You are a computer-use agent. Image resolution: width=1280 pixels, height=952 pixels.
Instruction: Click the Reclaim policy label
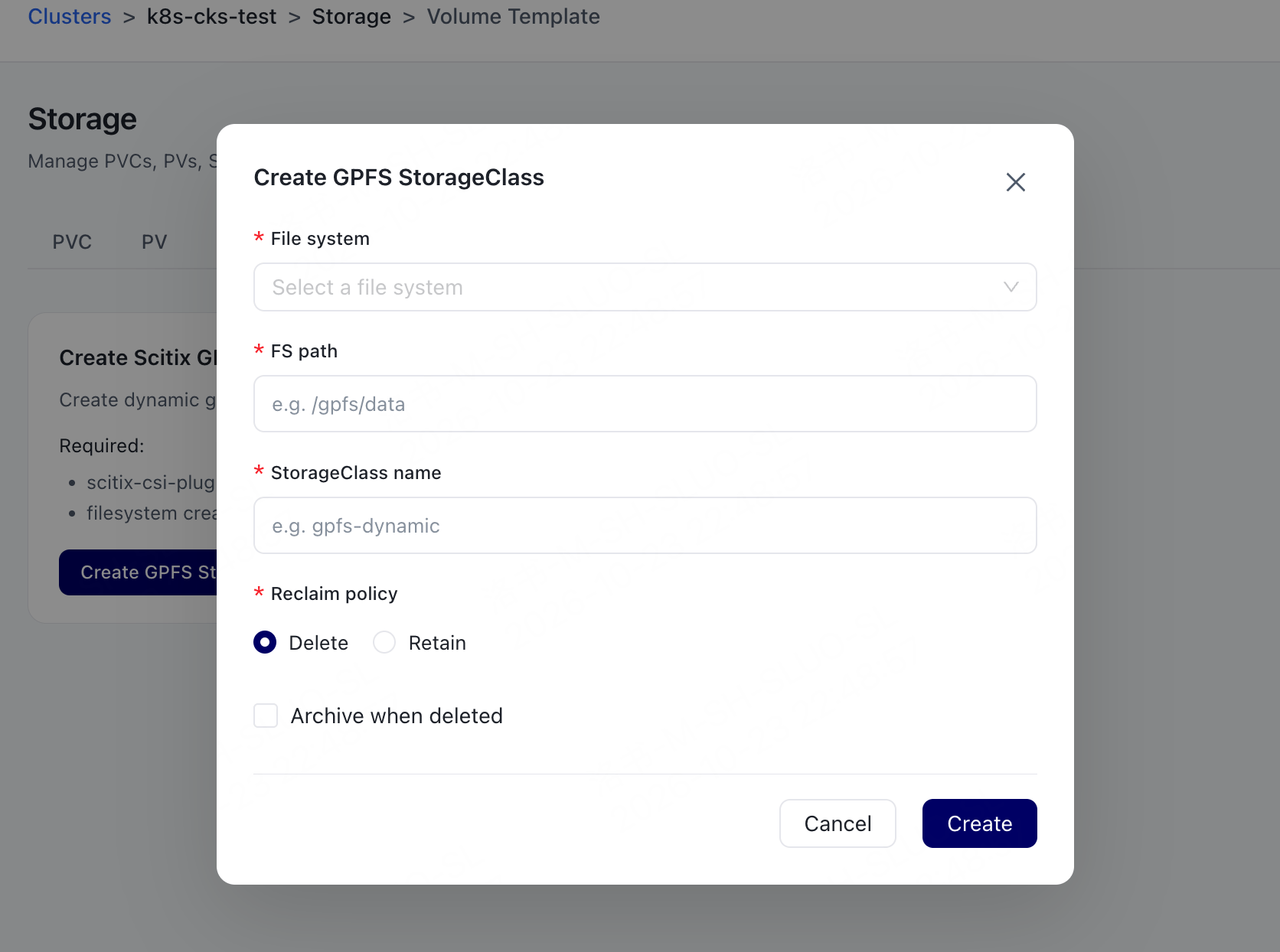coord(334,594)
